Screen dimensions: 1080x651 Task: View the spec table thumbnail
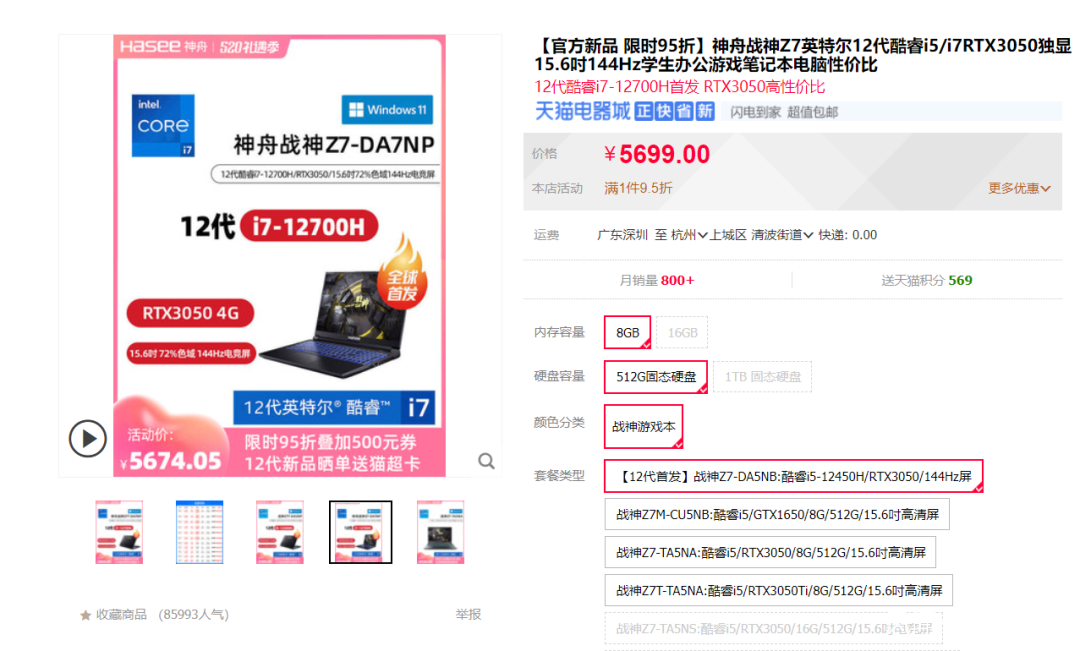click(x=199, y=532)
